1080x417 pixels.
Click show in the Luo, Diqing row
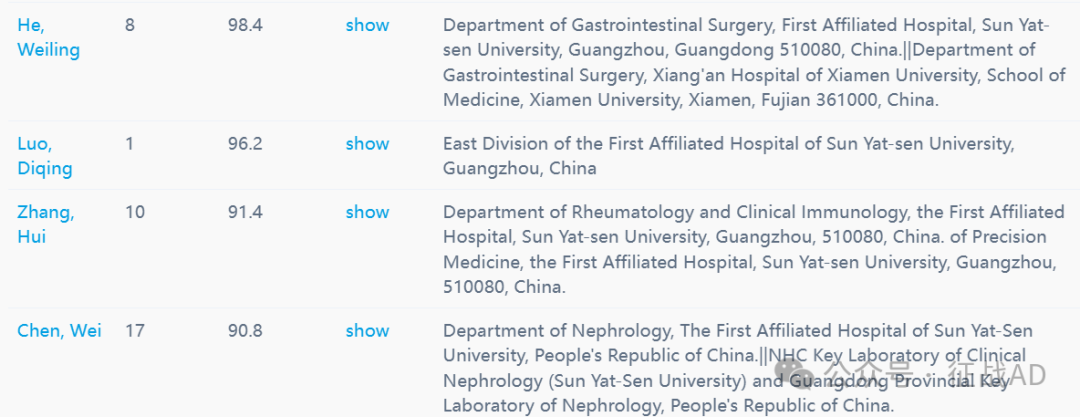[367, 144]
